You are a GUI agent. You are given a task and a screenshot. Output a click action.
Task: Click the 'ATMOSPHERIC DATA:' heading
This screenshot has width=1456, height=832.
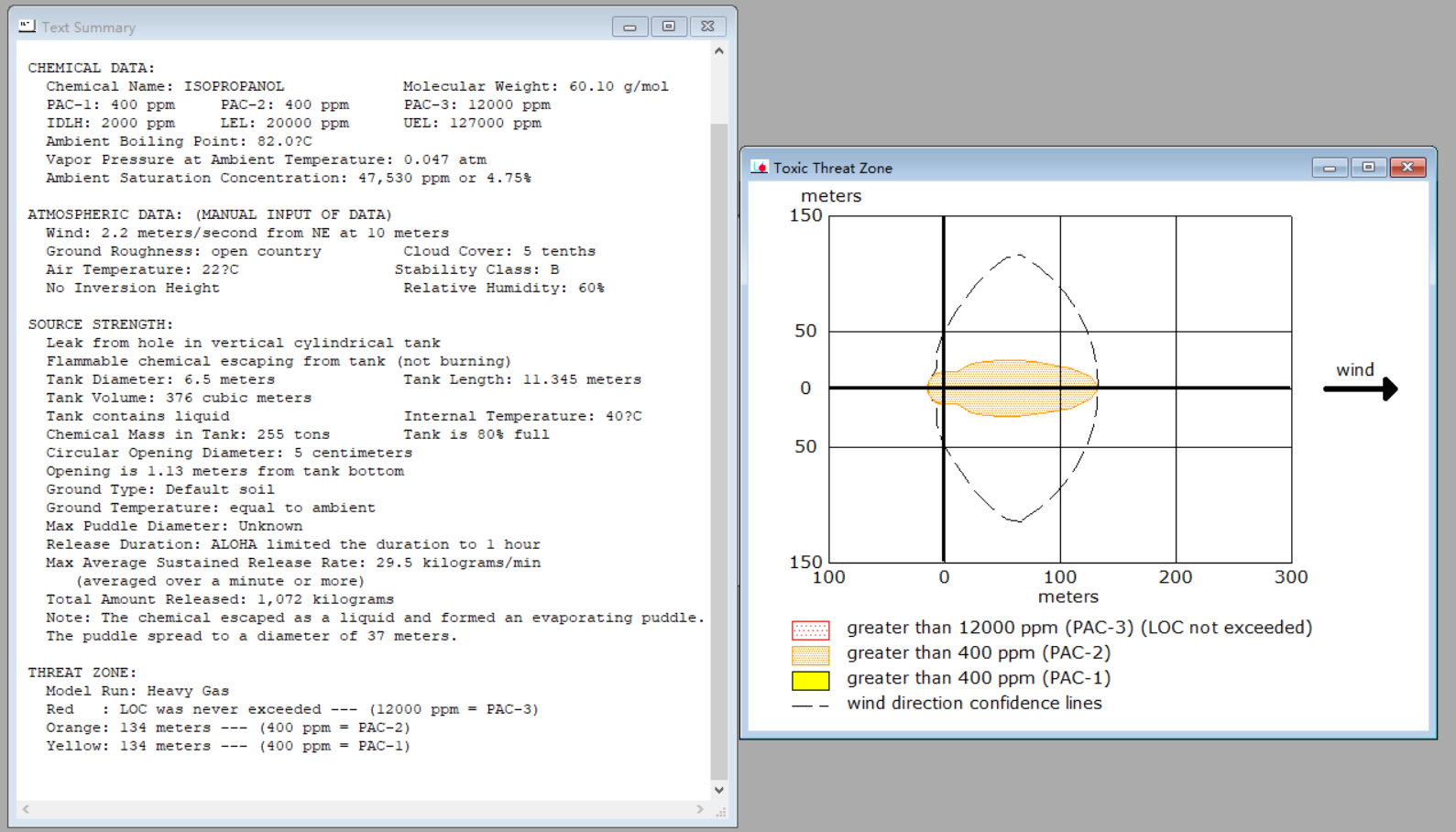coord(105,214)
